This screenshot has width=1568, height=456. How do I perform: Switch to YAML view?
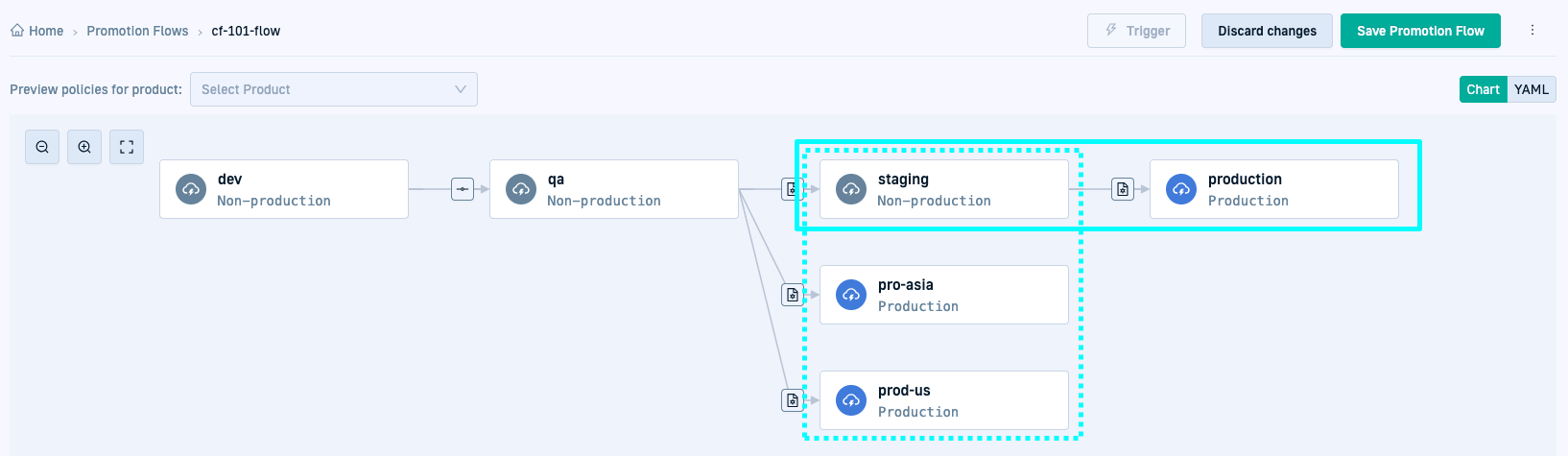[x=1531, y=89]
